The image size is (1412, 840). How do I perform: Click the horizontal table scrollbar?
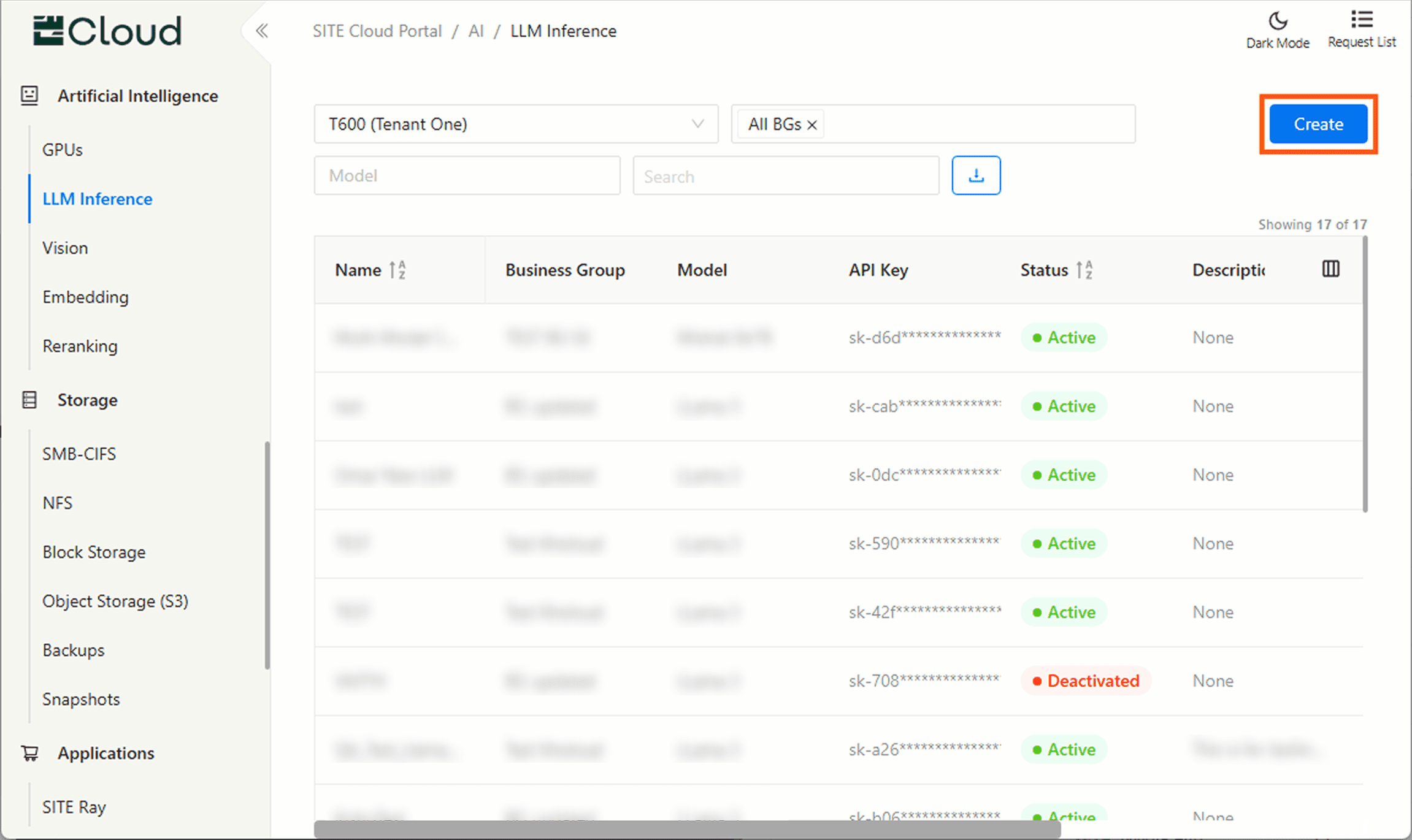pyautogui.click(x=687, y=829)
